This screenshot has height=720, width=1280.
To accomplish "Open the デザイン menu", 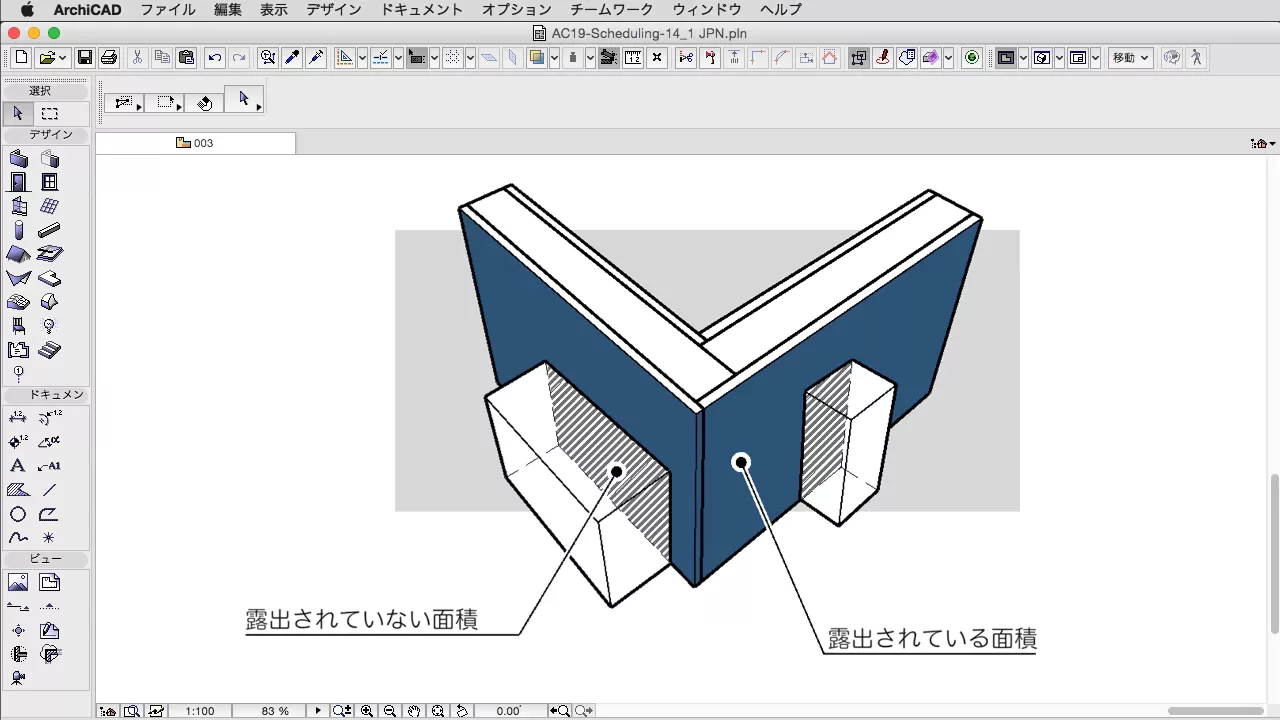I will (334, 10).
